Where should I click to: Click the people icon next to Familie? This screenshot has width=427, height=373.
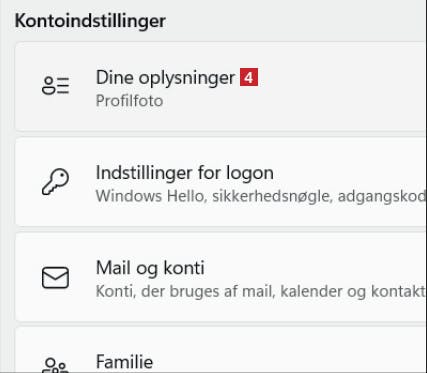(x=55, y=365)
